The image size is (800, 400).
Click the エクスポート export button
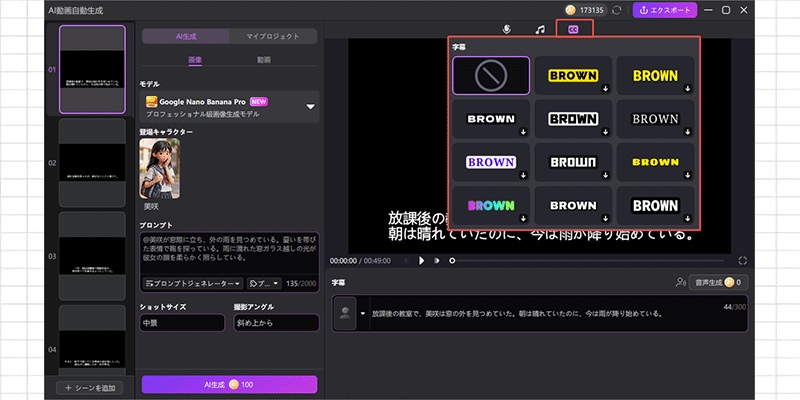665,10
